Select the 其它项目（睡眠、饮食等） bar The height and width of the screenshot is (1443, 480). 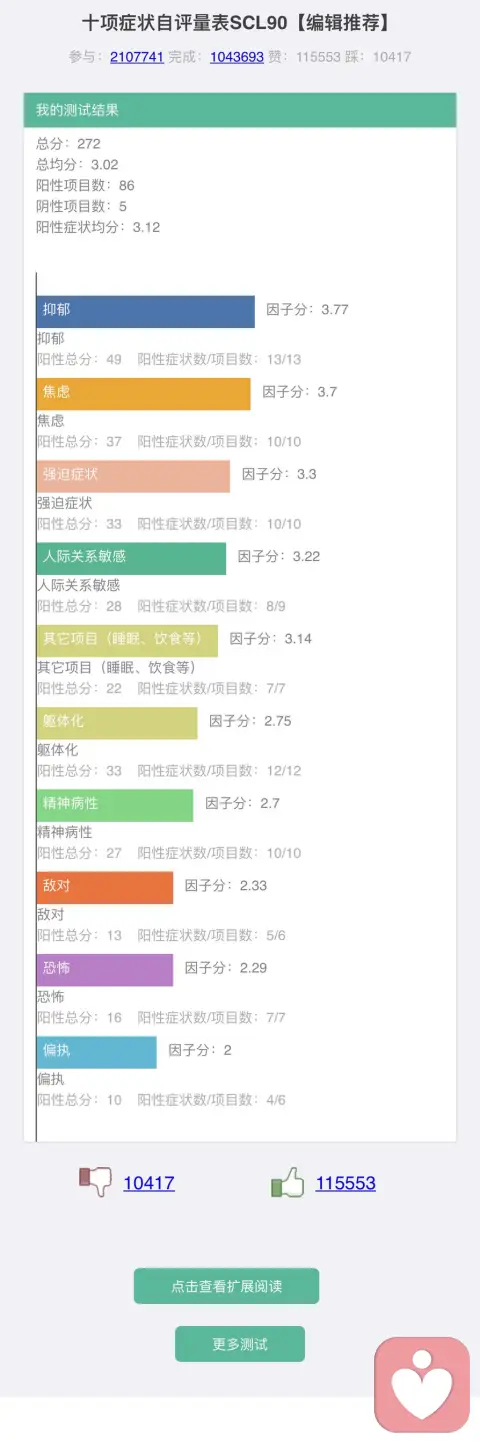point(127,640)
